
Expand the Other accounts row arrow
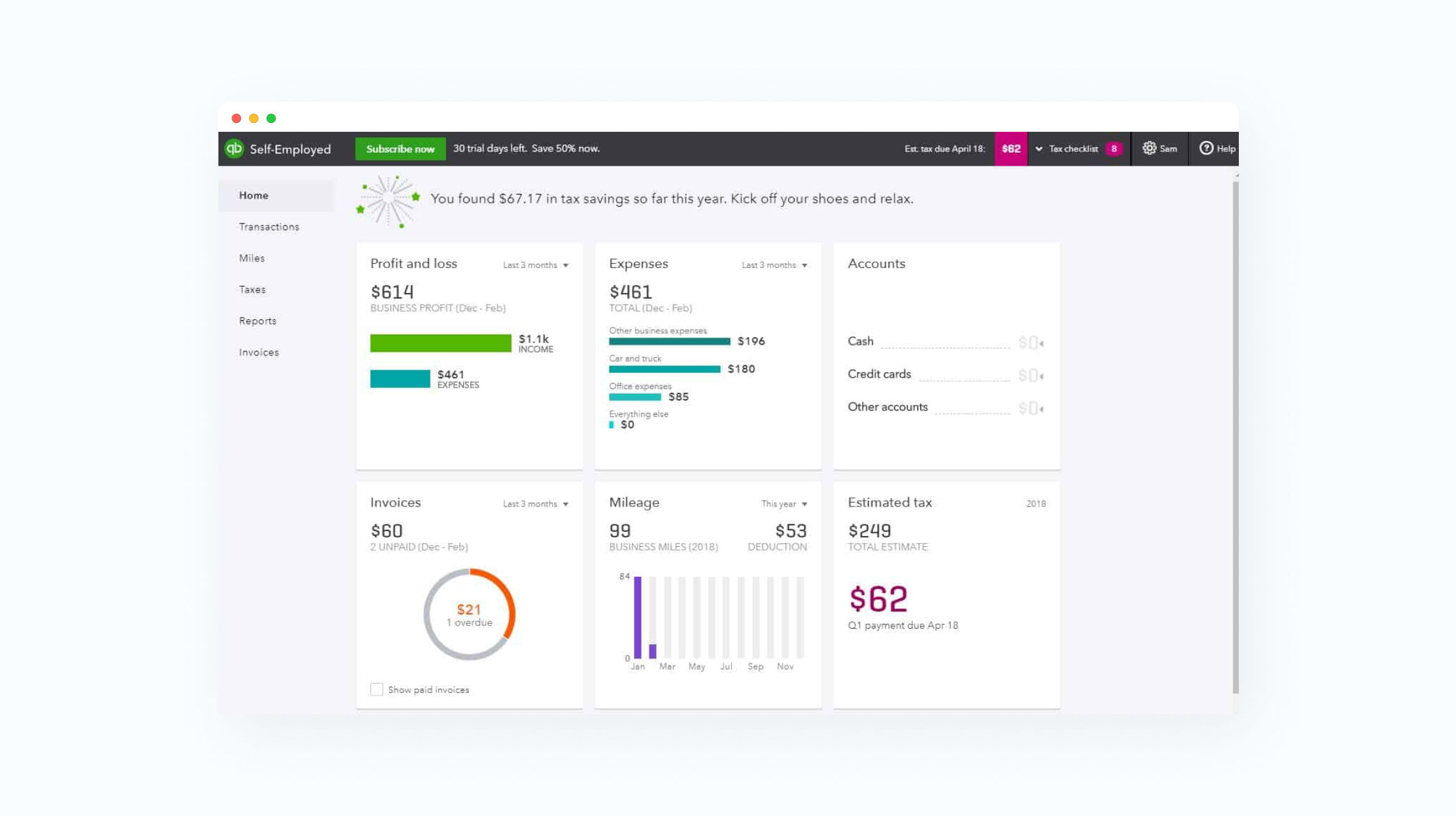[x=1041, y=408]
